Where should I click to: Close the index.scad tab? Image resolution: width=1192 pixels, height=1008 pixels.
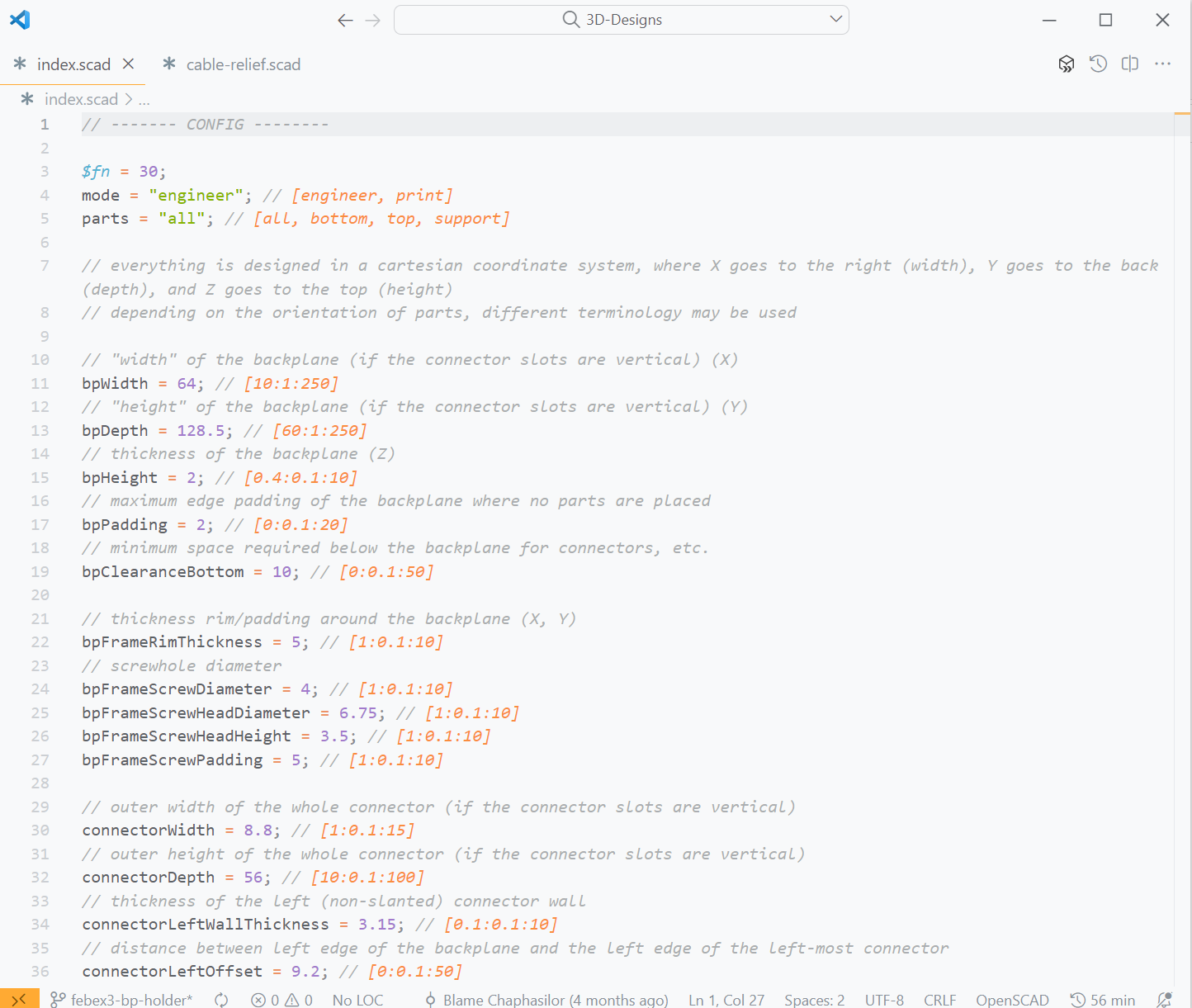129,64
